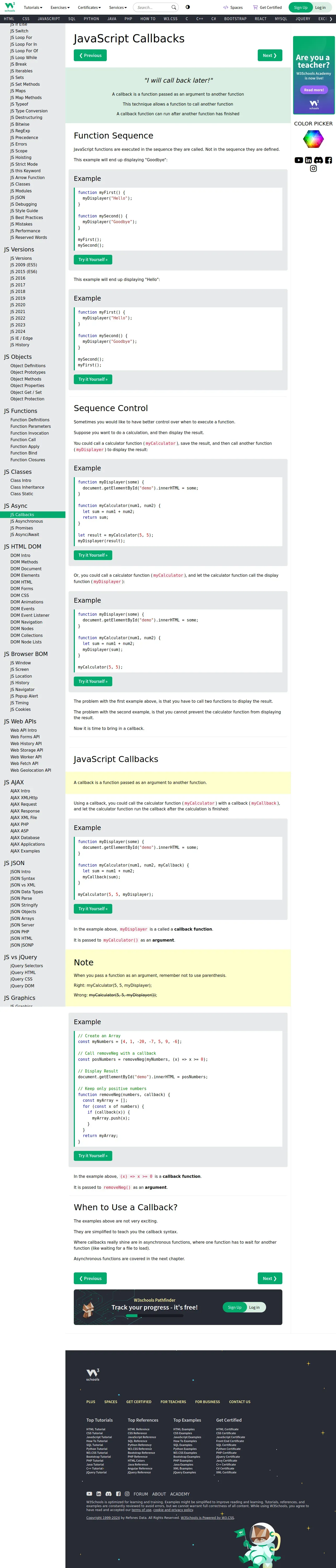Click the Next button below the page title
Image resolution: width=336 pixels, height=1568 pixels.
(270, 55)
